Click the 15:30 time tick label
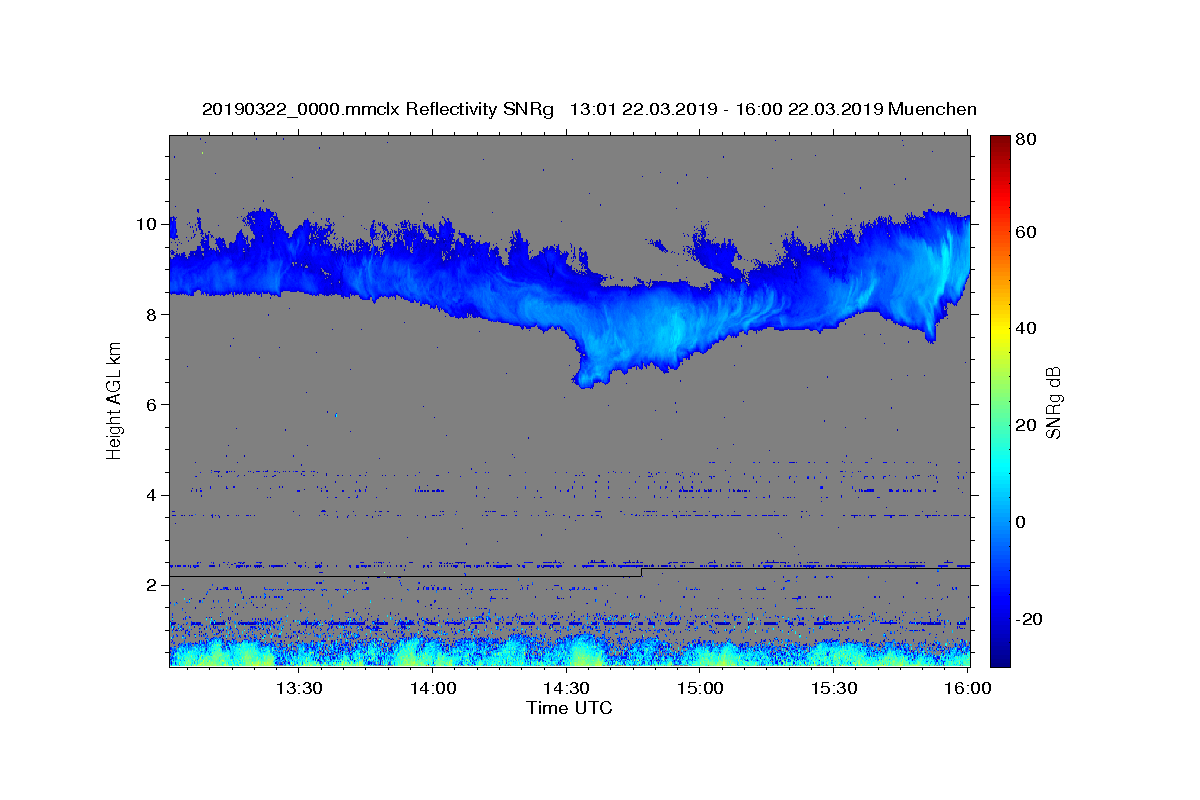The height and width of the screenshot is (800, 1200). click(834, 688)
